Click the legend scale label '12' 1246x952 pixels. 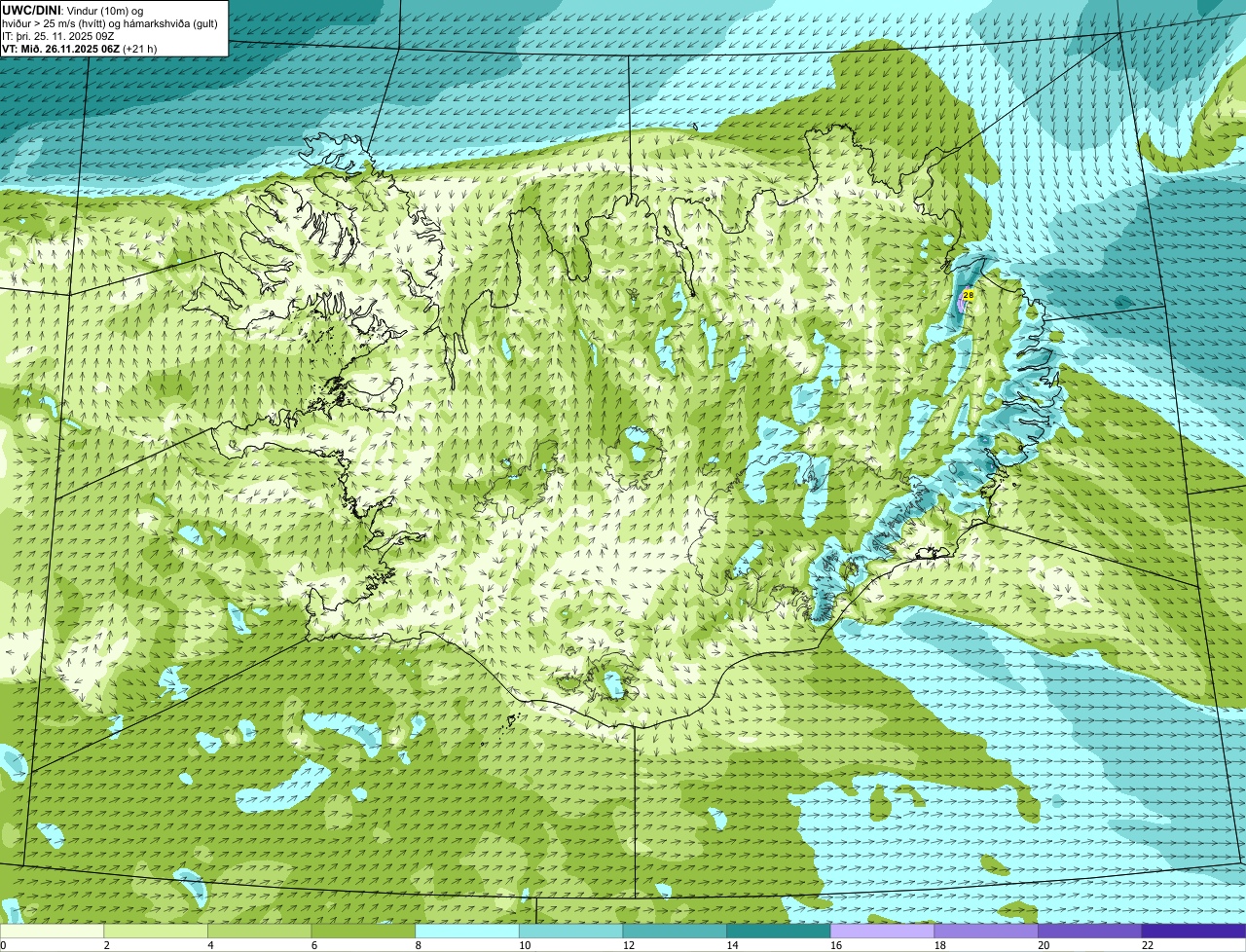click(x=629, y=945)
